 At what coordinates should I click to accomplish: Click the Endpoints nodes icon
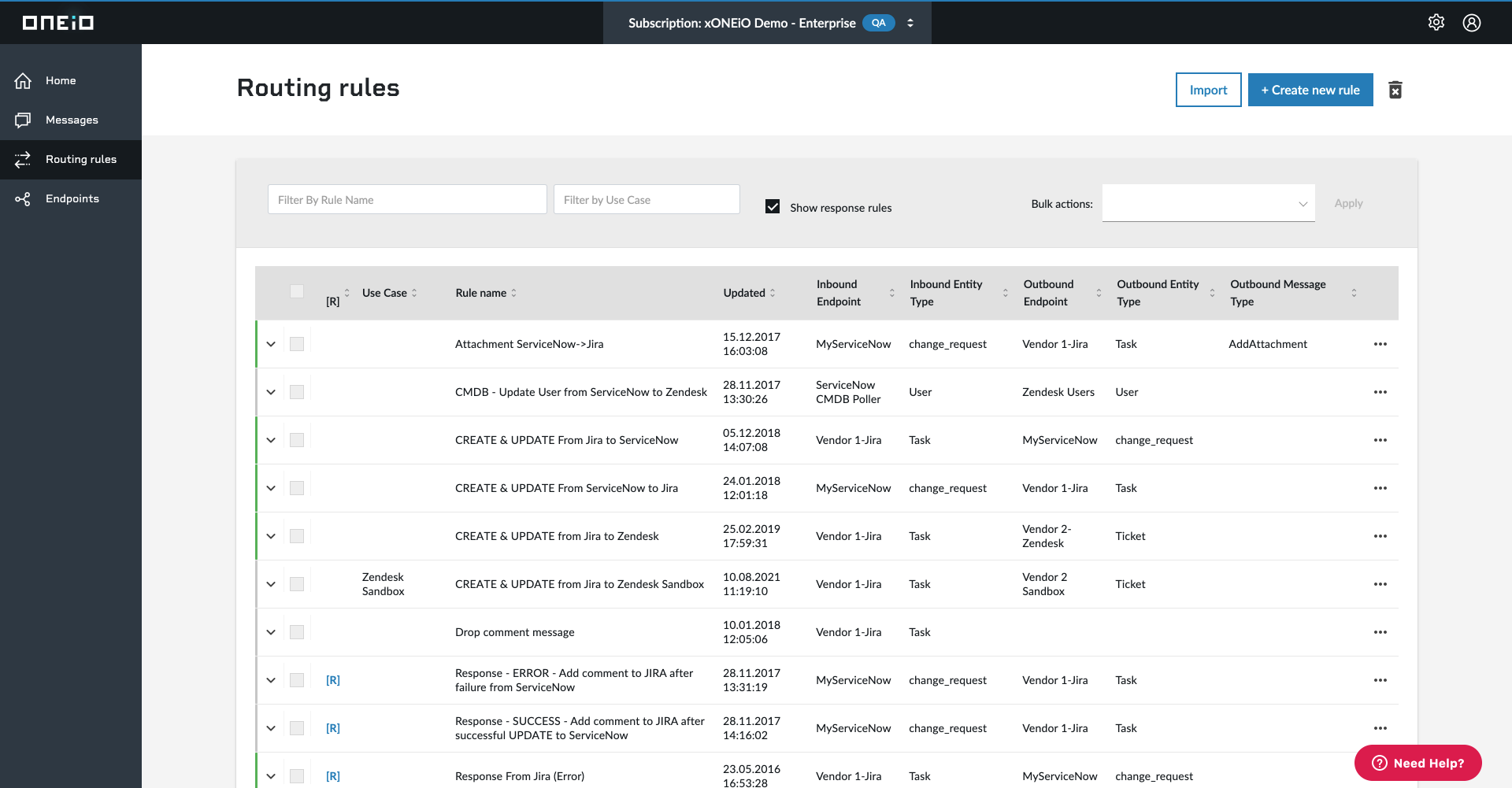23,198
